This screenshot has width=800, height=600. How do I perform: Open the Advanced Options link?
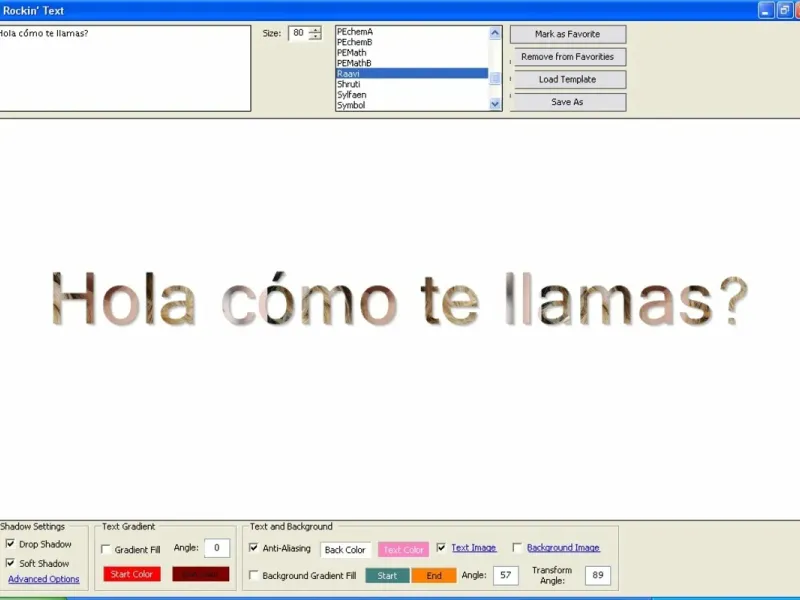click(44, 579)
